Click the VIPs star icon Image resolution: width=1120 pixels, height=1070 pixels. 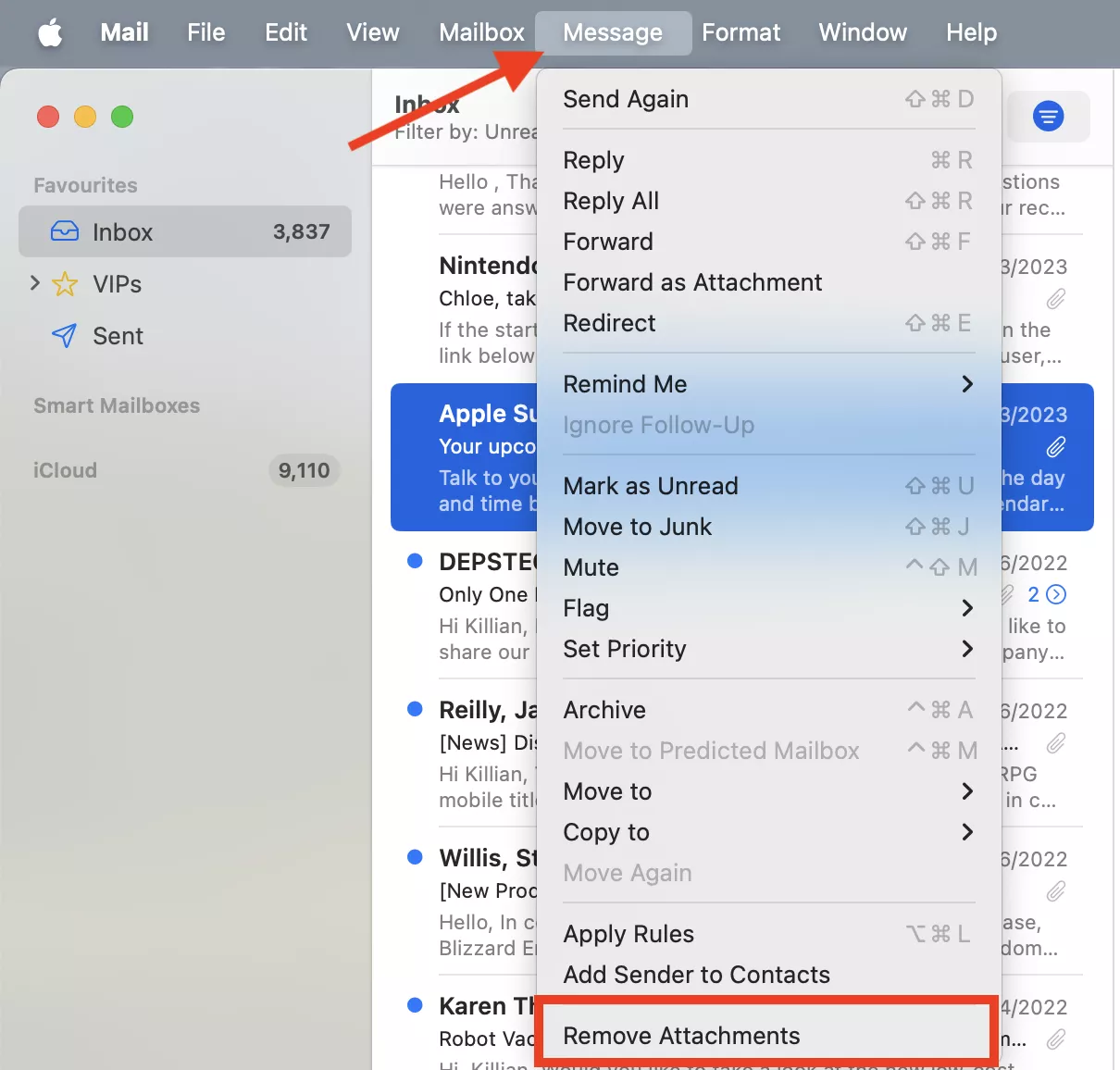click(65, 284)
